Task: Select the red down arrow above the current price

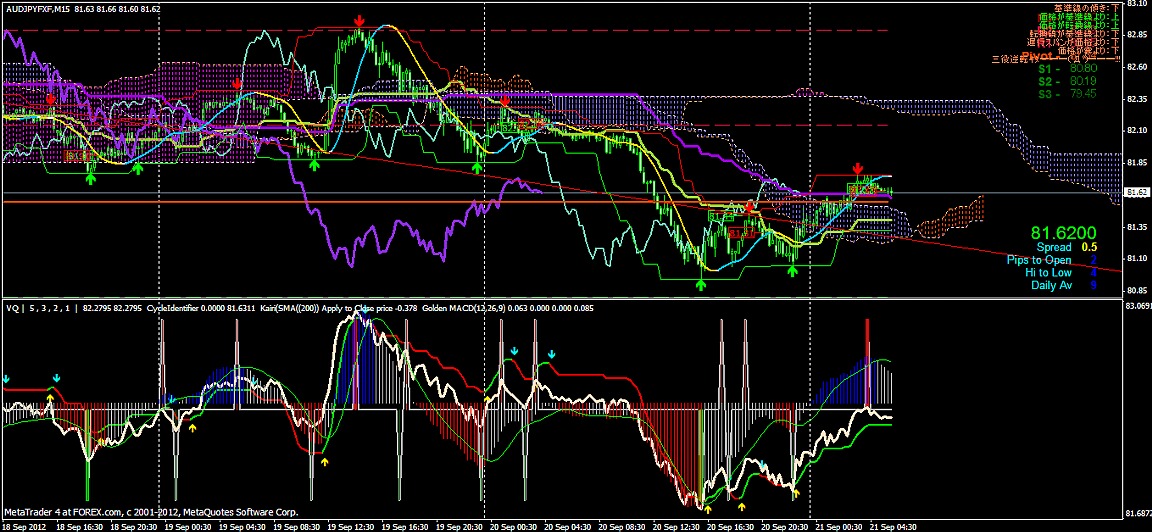Action: [857, 169]
